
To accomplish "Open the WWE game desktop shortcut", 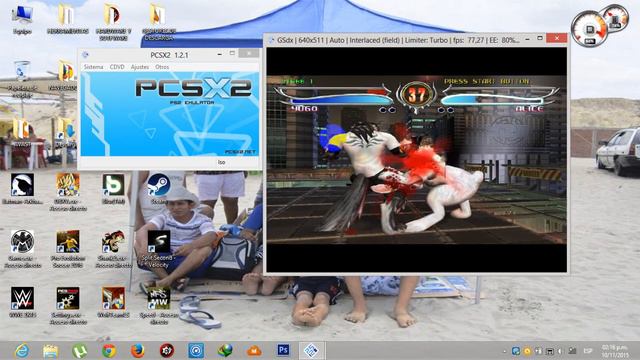I will [x=22, y=302].
